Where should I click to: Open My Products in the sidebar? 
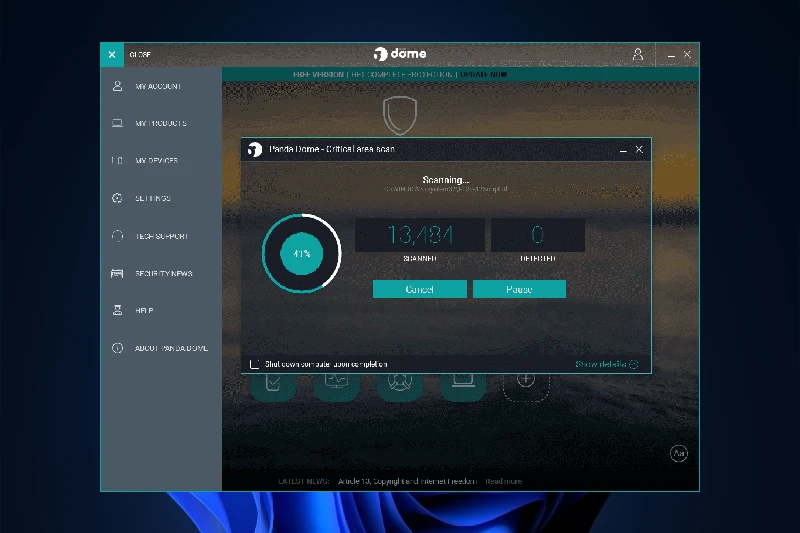tap(161, 123)
